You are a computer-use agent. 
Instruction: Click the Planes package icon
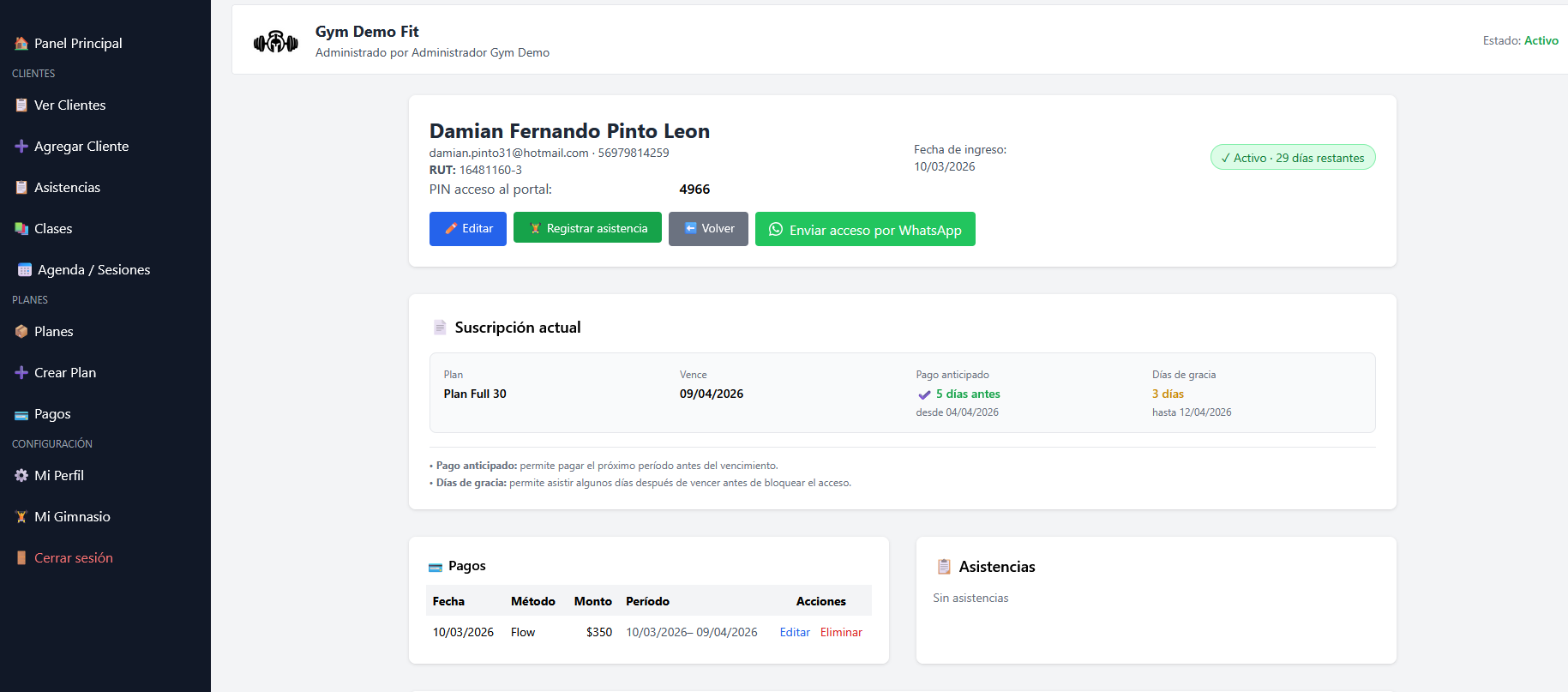click(21, 332)
